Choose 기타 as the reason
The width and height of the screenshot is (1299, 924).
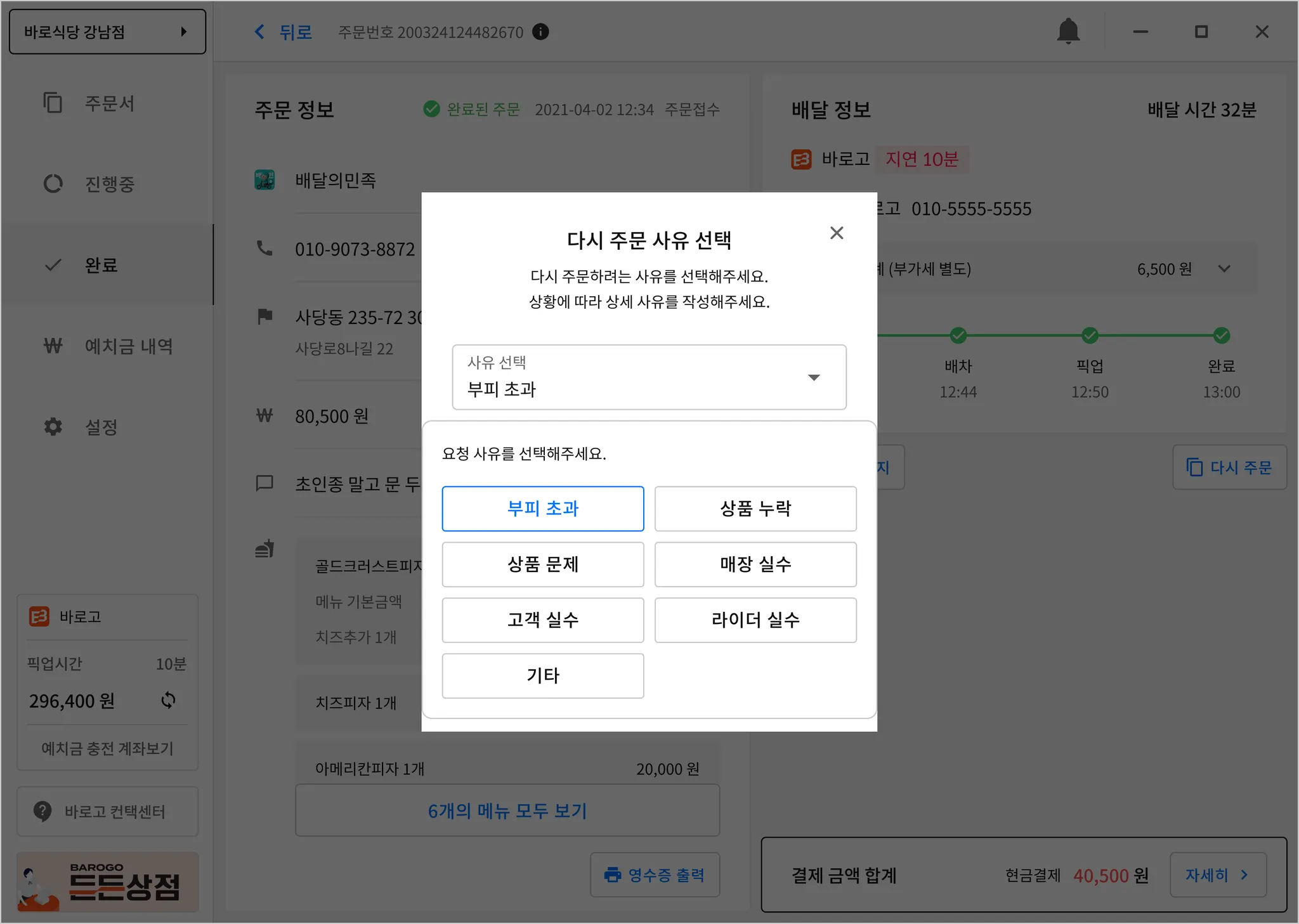coord(542,675)
